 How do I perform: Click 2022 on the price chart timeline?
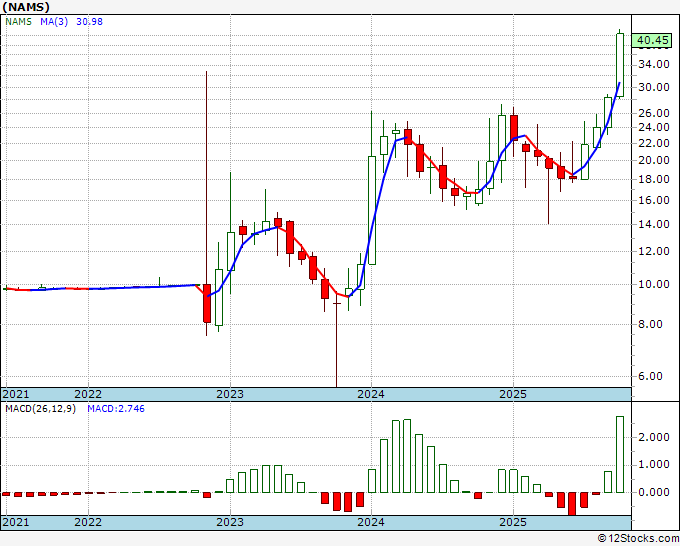[x=88, y=394]
